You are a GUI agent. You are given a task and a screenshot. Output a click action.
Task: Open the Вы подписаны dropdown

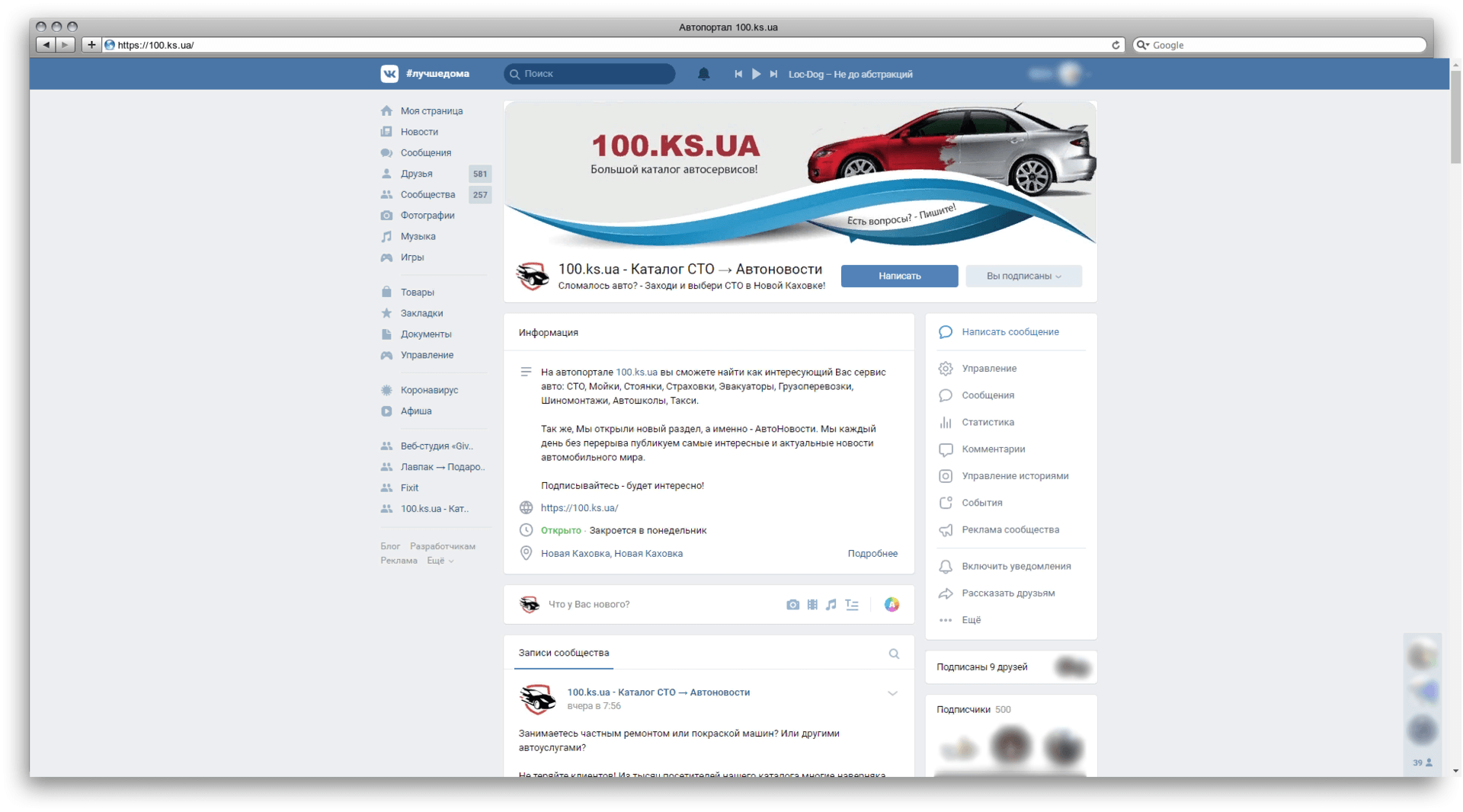pos(1023,276)
